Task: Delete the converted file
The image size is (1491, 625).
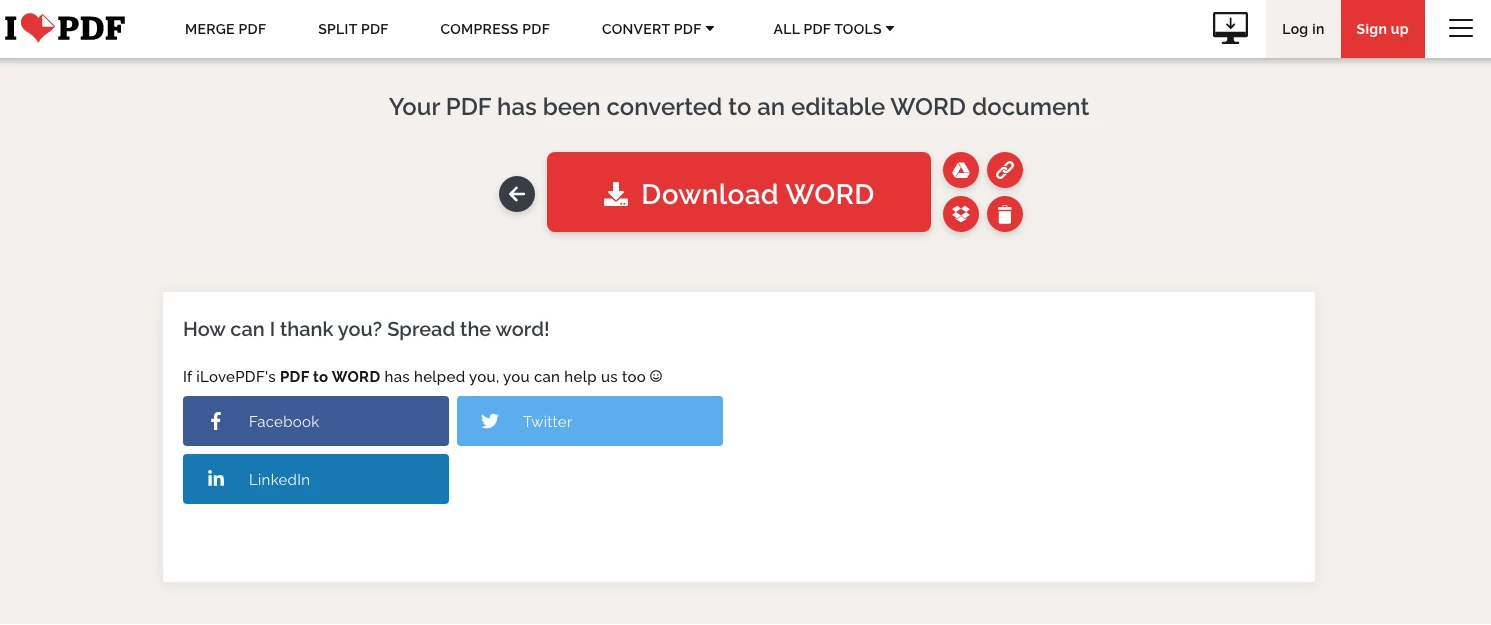Action: 1005,214
